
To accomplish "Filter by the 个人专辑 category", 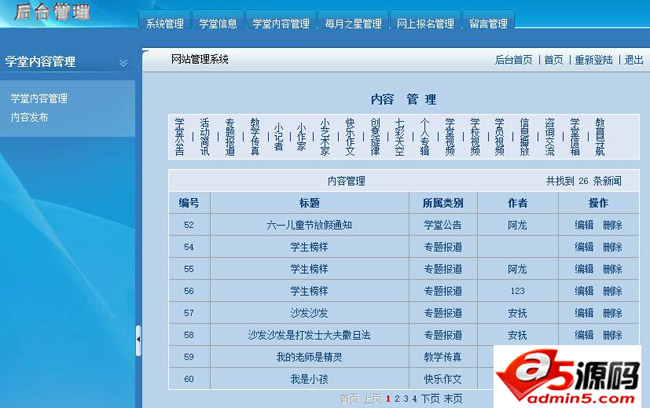I will pyautogui.click(x=425, y=137).
